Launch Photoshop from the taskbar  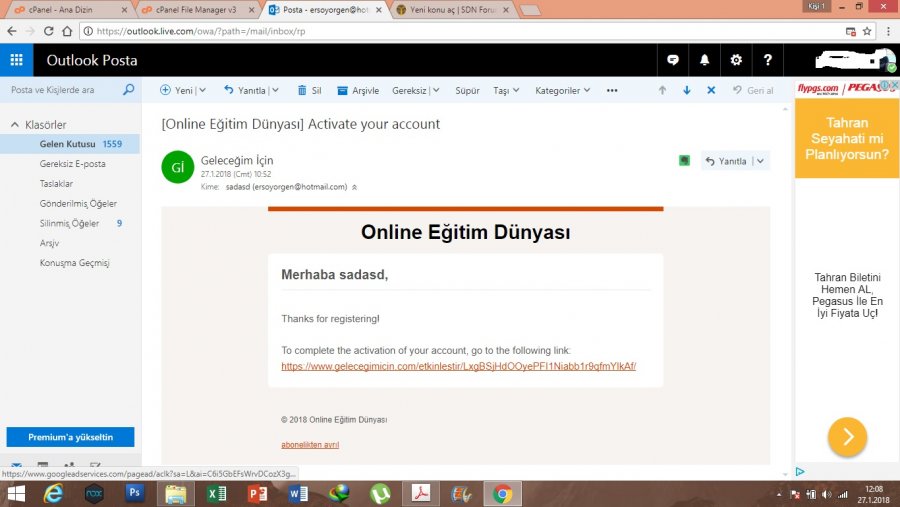pos(135,494)
